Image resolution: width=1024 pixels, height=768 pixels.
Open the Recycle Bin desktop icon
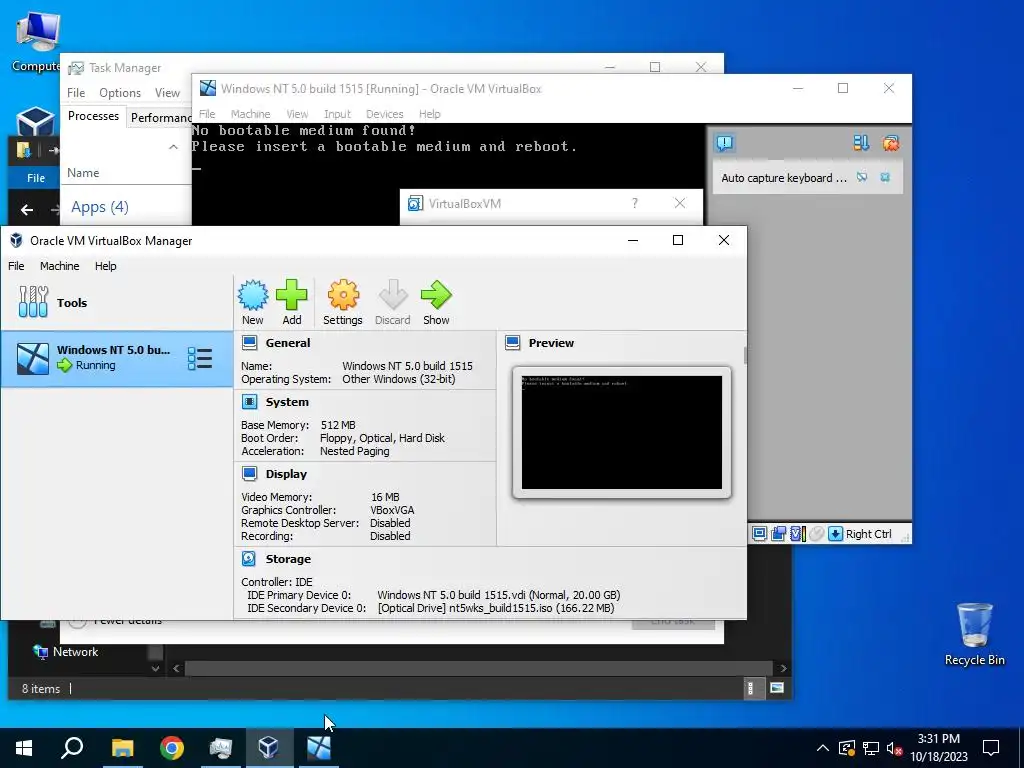pos(974,633)
